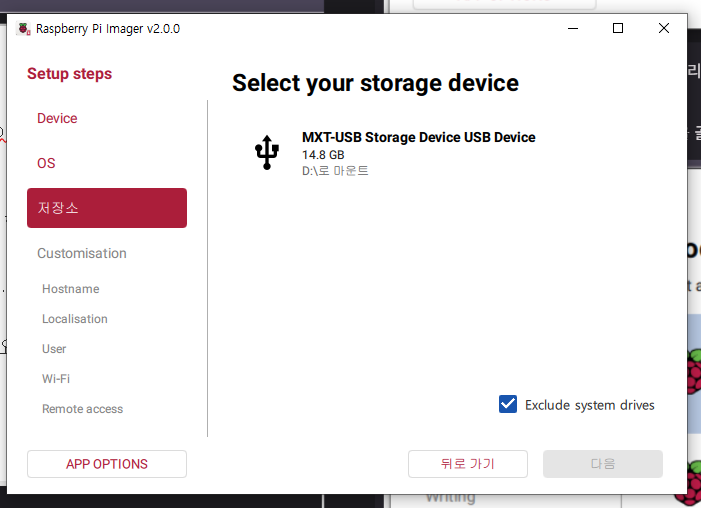Click the APP OPTIONS button

coord(107,464)
